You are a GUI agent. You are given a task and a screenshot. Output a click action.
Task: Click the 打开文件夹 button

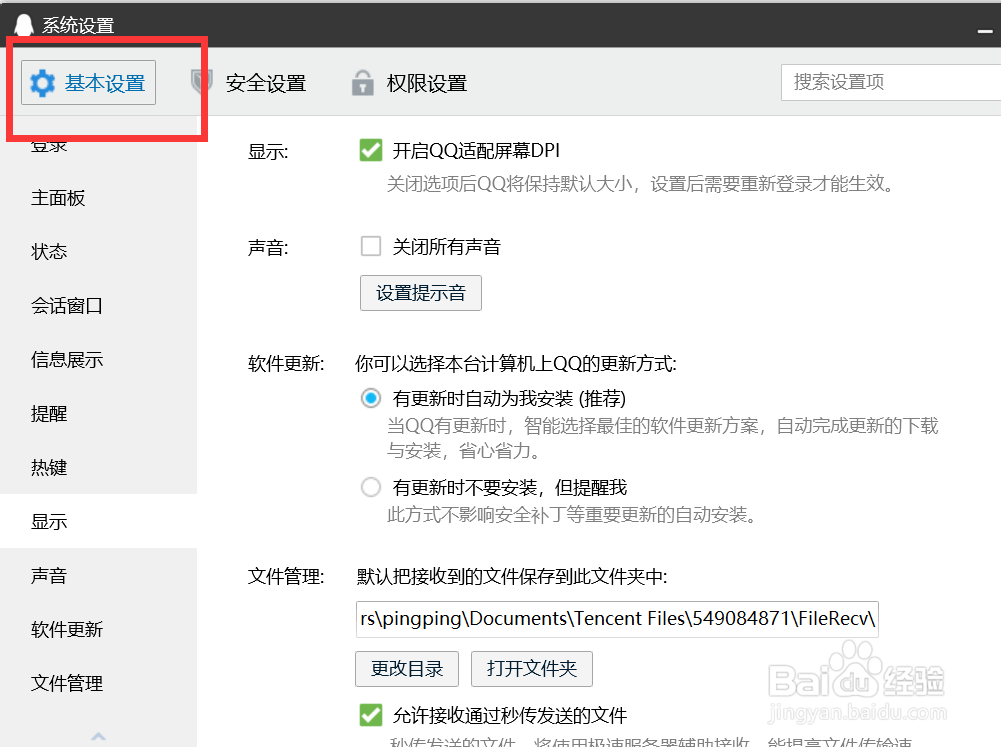click(532, 669)
